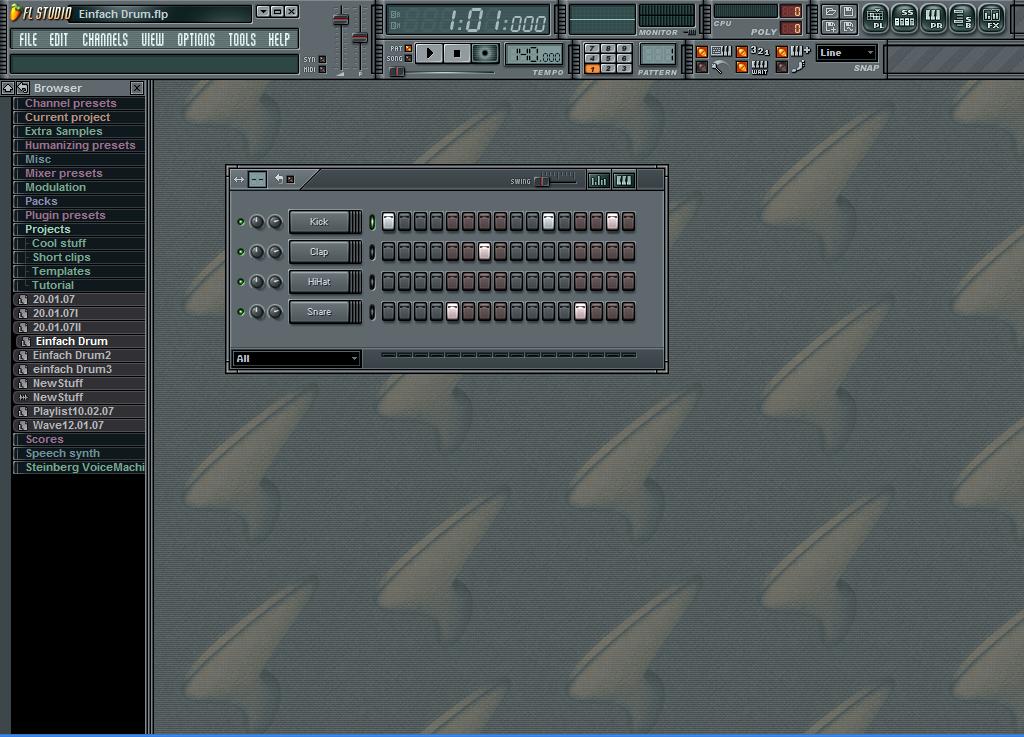Click the save new version icon

830,27
